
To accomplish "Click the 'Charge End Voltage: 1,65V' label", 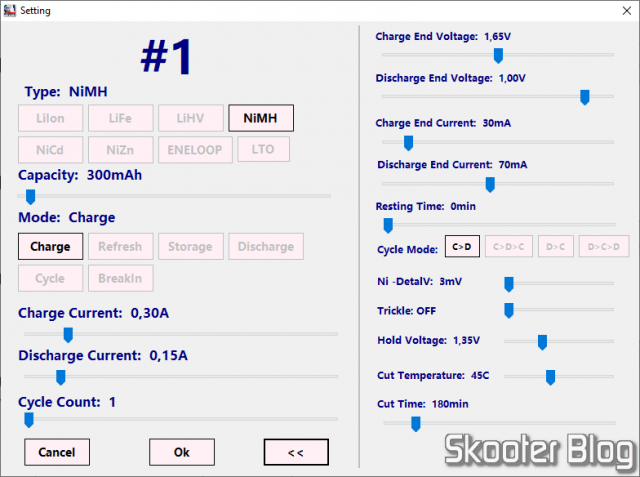I will (x=443, y=36).
